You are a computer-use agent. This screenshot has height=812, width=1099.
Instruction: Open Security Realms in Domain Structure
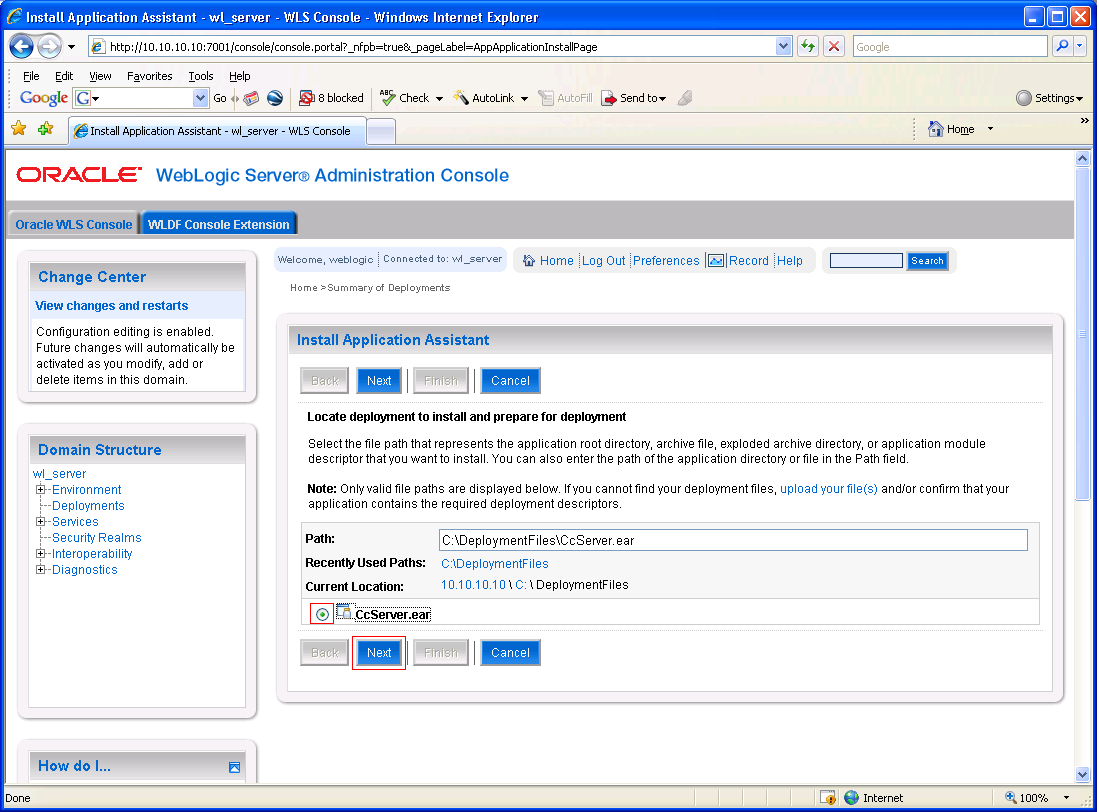pyautogui.click(x=97, y=537)
